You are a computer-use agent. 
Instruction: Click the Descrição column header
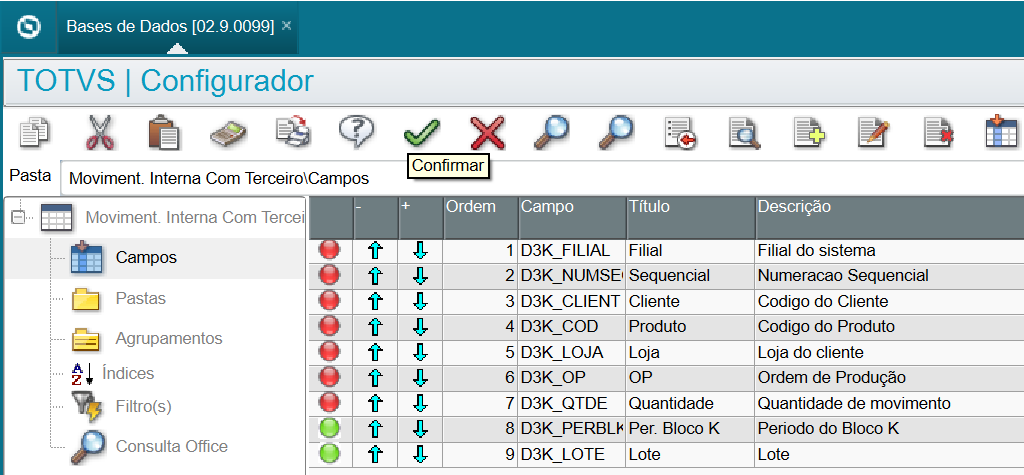889,217
